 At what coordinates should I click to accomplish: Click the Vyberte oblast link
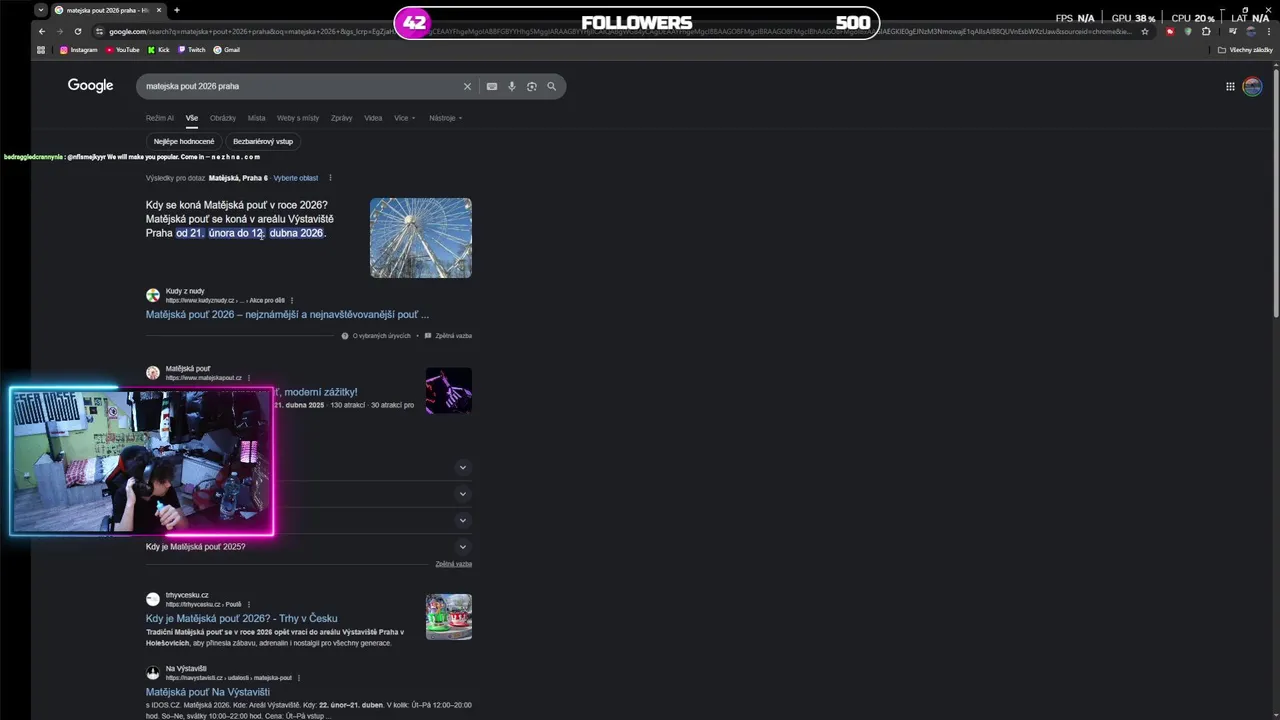tap(296, 178)
